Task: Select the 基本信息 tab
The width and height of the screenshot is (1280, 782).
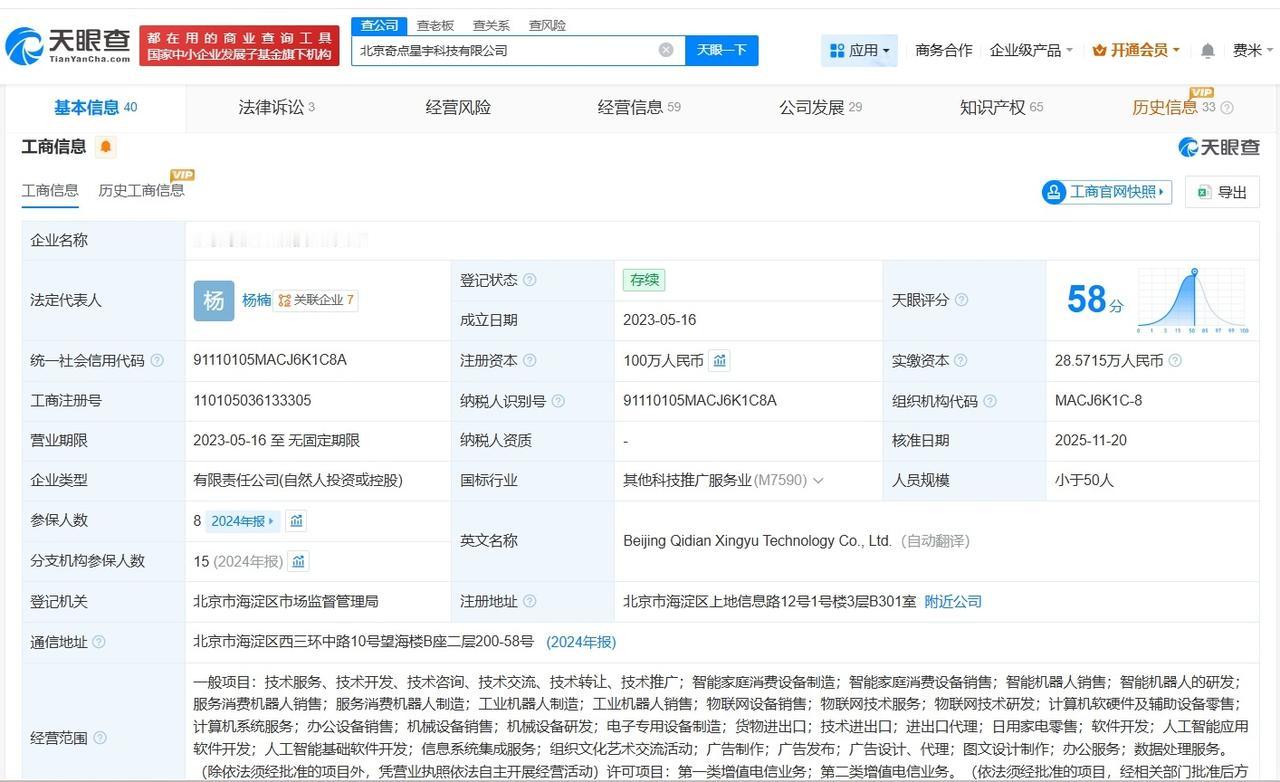Action: (x=95, y=108)
